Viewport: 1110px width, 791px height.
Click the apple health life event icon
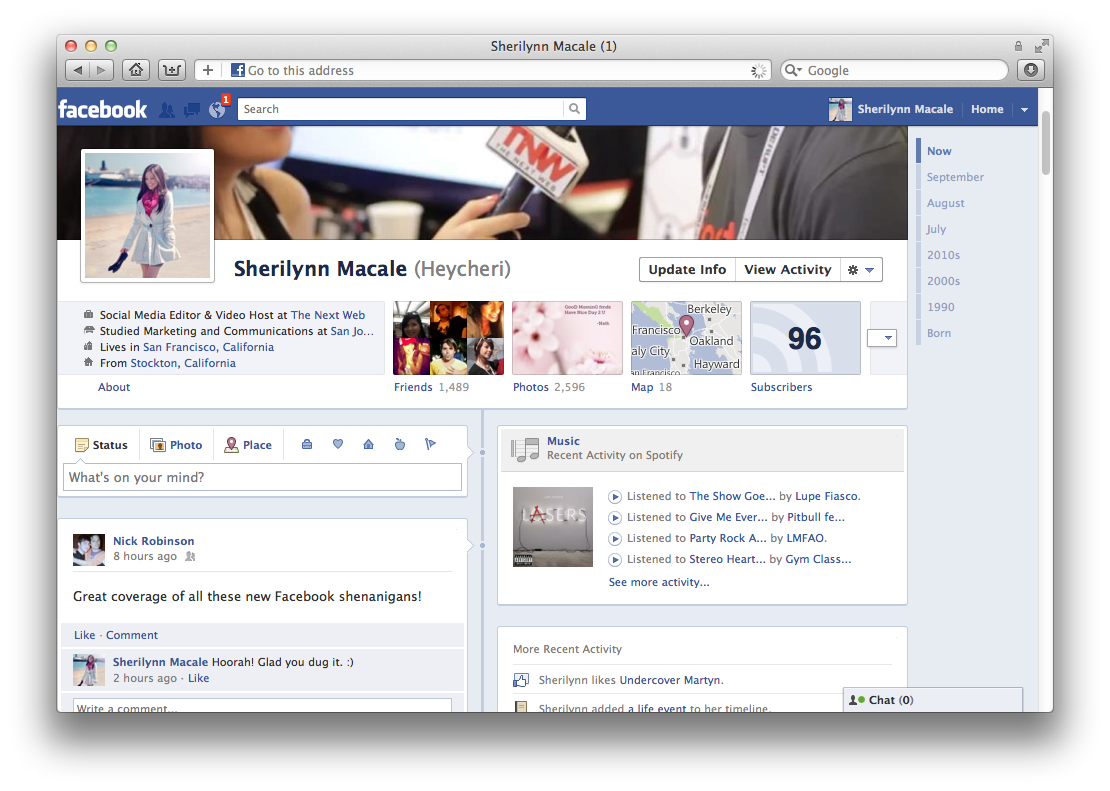coord(399,444)
